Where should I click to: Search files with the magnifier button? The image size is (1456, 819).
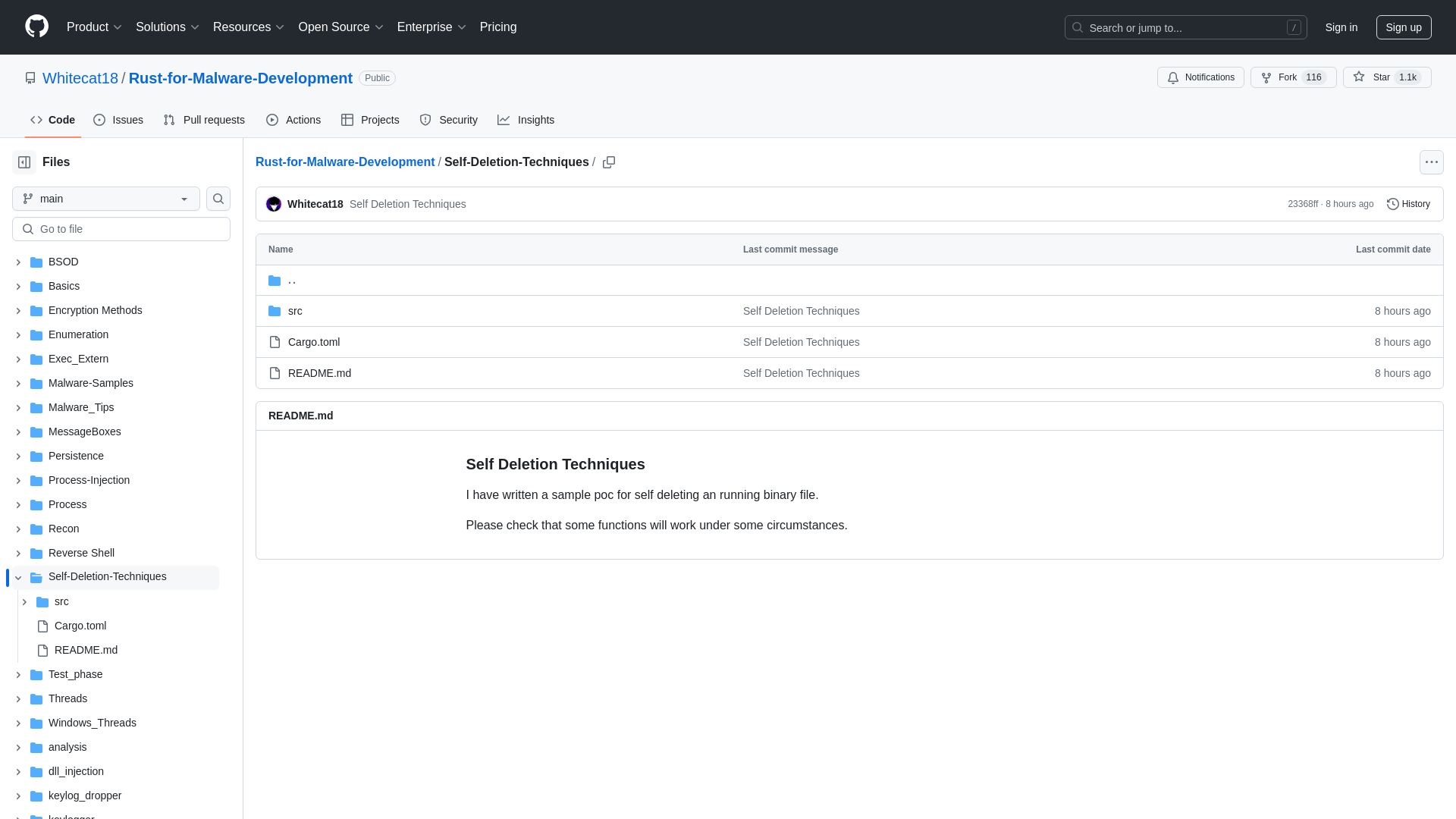[x=218, y=199]
